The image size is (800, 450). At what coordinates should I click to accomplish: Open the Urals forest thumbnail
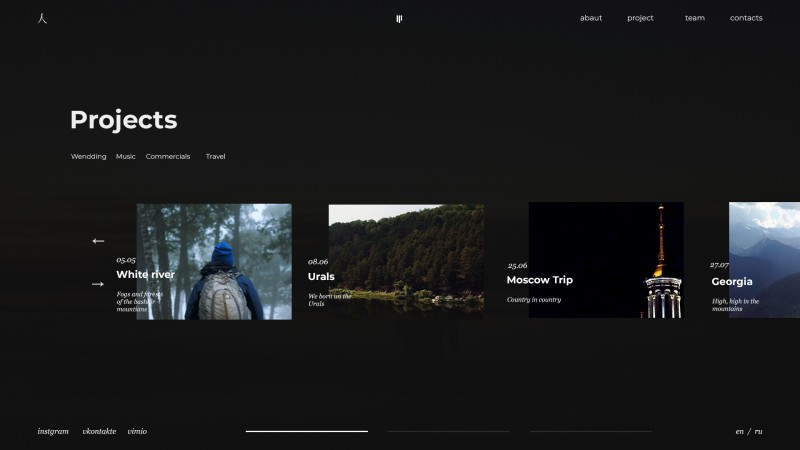tap(407, 262)
